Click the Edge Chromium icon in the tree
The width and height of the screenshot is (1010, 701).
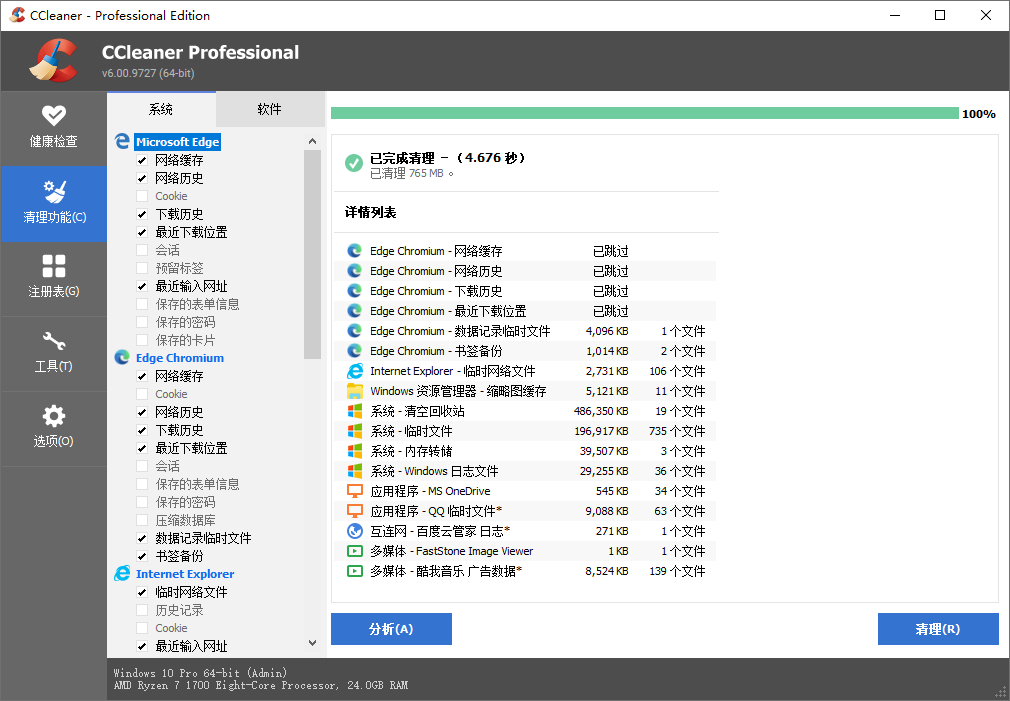coord(122,358)
